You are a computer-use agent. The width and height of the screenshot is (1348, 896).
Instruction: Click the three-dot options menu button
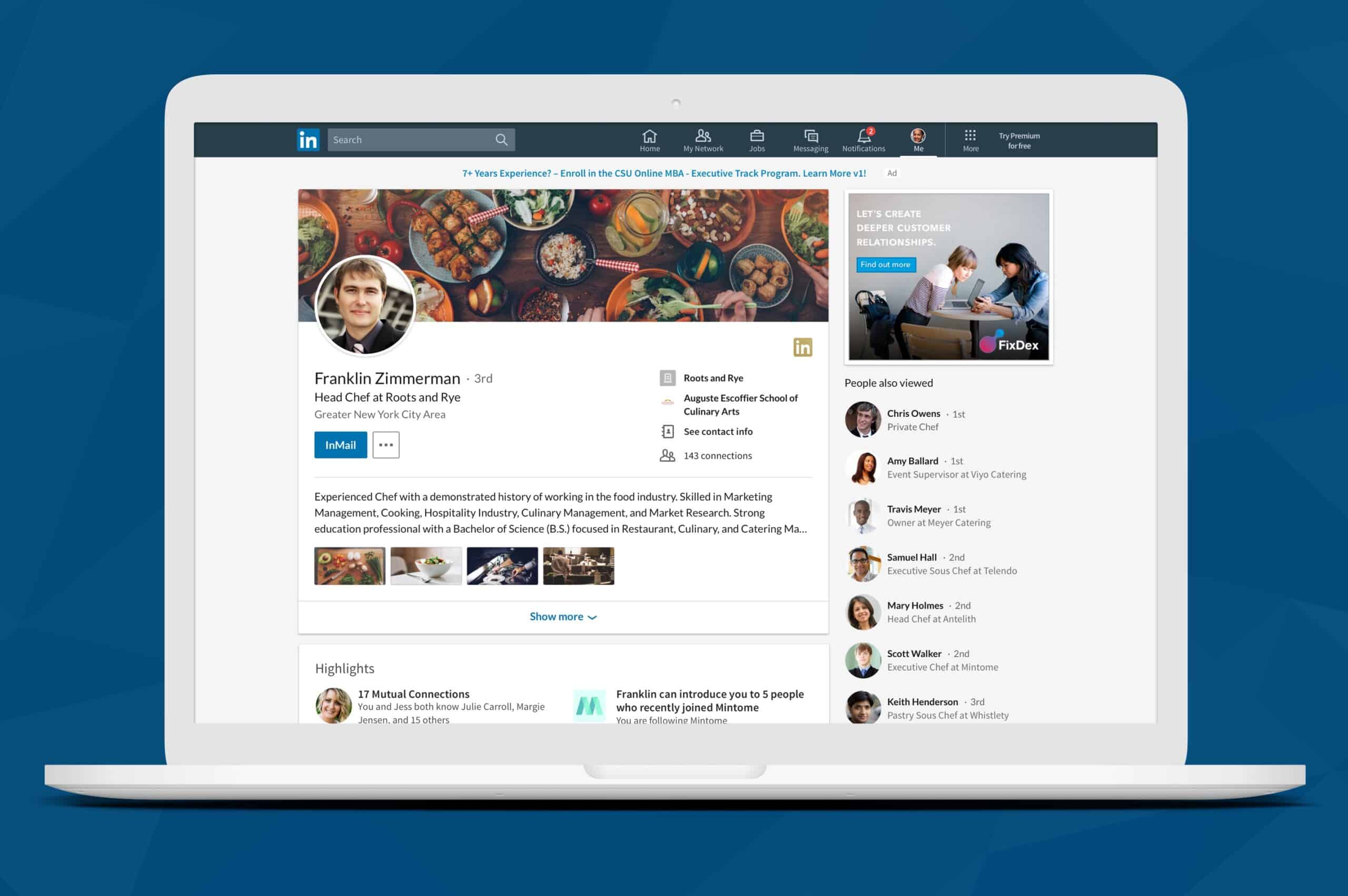tap(386, 445)
